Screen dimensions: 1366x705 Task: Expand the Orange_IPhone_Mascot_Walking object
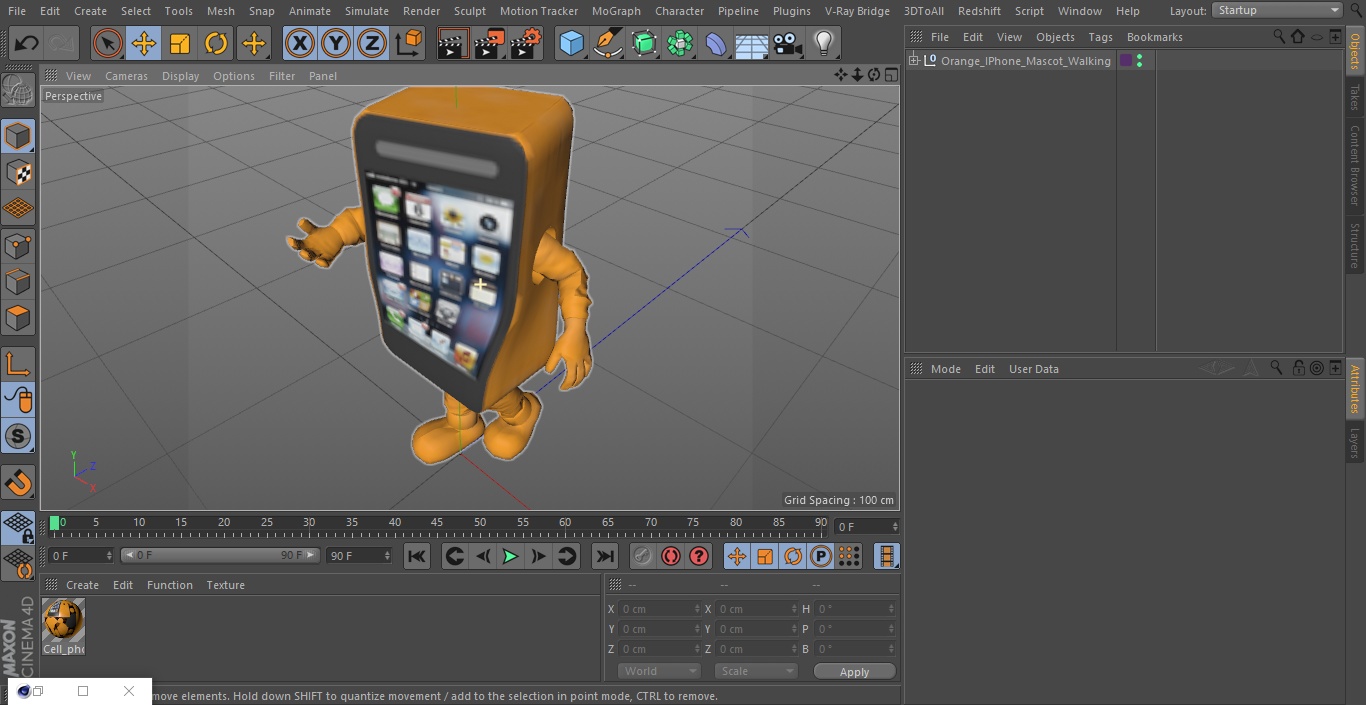click(x=913, y=61)
